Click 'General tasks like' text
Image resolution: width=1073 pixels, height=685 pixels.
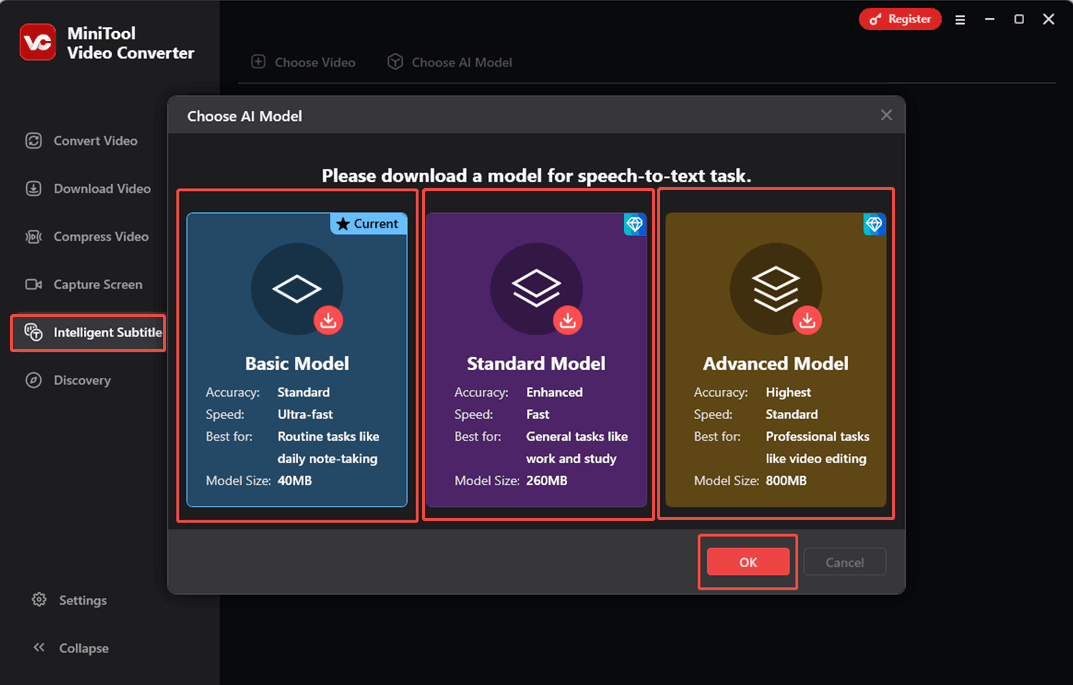[576, 437]
